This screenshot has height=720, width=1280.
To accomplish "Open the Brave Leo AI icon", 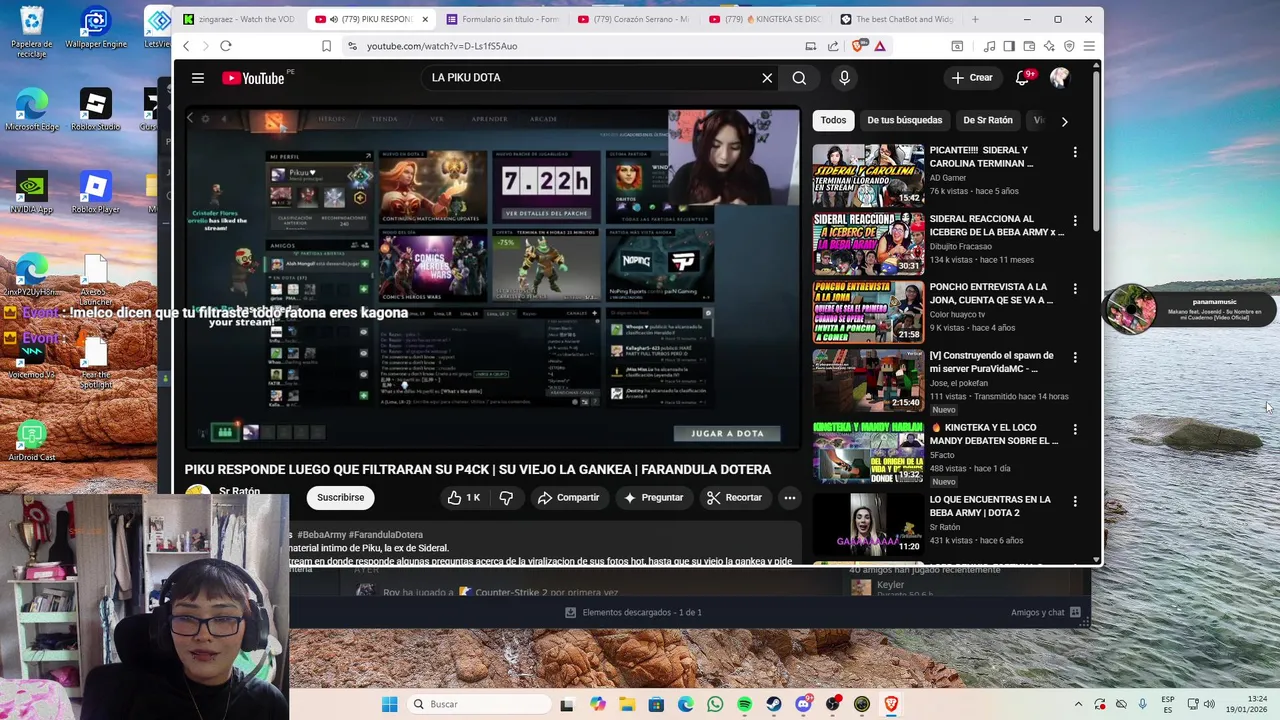I will click(1049, 46).
